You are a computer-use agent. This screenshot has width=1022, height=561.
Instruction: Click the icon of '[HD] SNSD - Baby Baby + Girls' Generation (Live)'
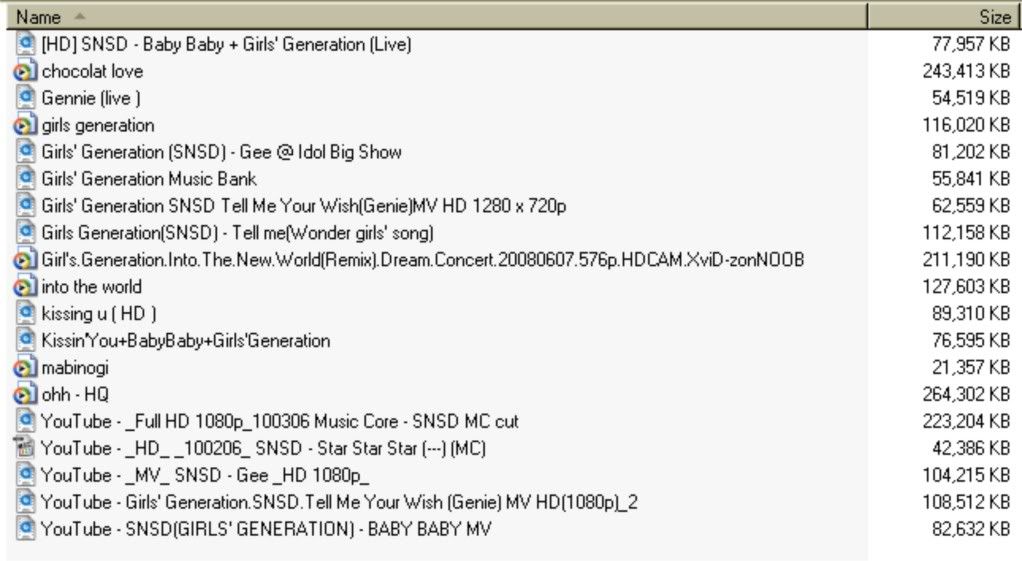25,44
